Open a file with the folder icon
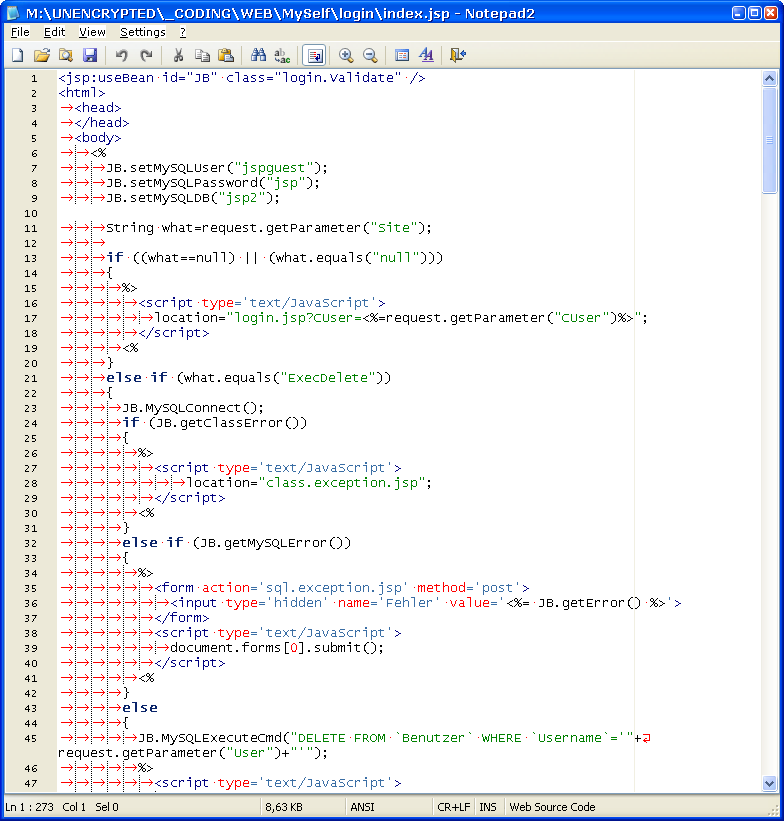Image resolution: width=784 pixels, height=821 pixels. (42, 55)
